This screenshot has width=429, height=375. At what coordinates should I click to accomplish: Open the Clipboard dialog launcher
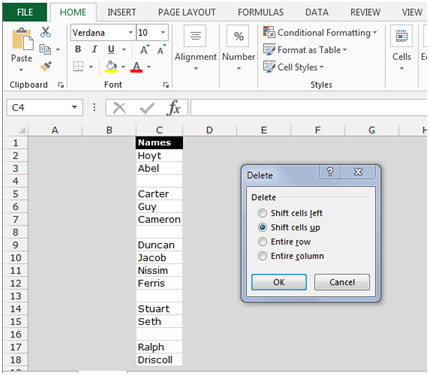(x=61, y=85)
